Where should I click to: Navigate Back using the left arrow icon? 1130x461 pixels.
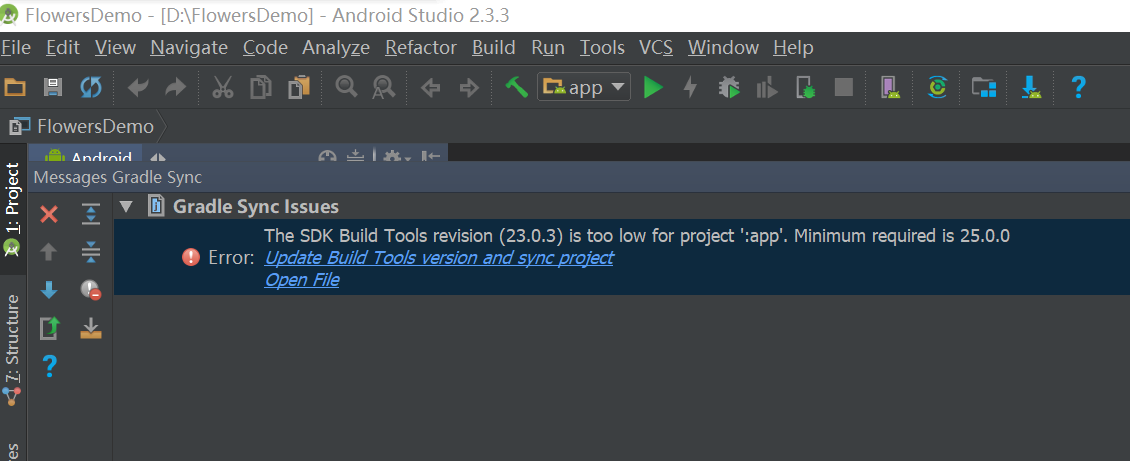tap(430, 88)
